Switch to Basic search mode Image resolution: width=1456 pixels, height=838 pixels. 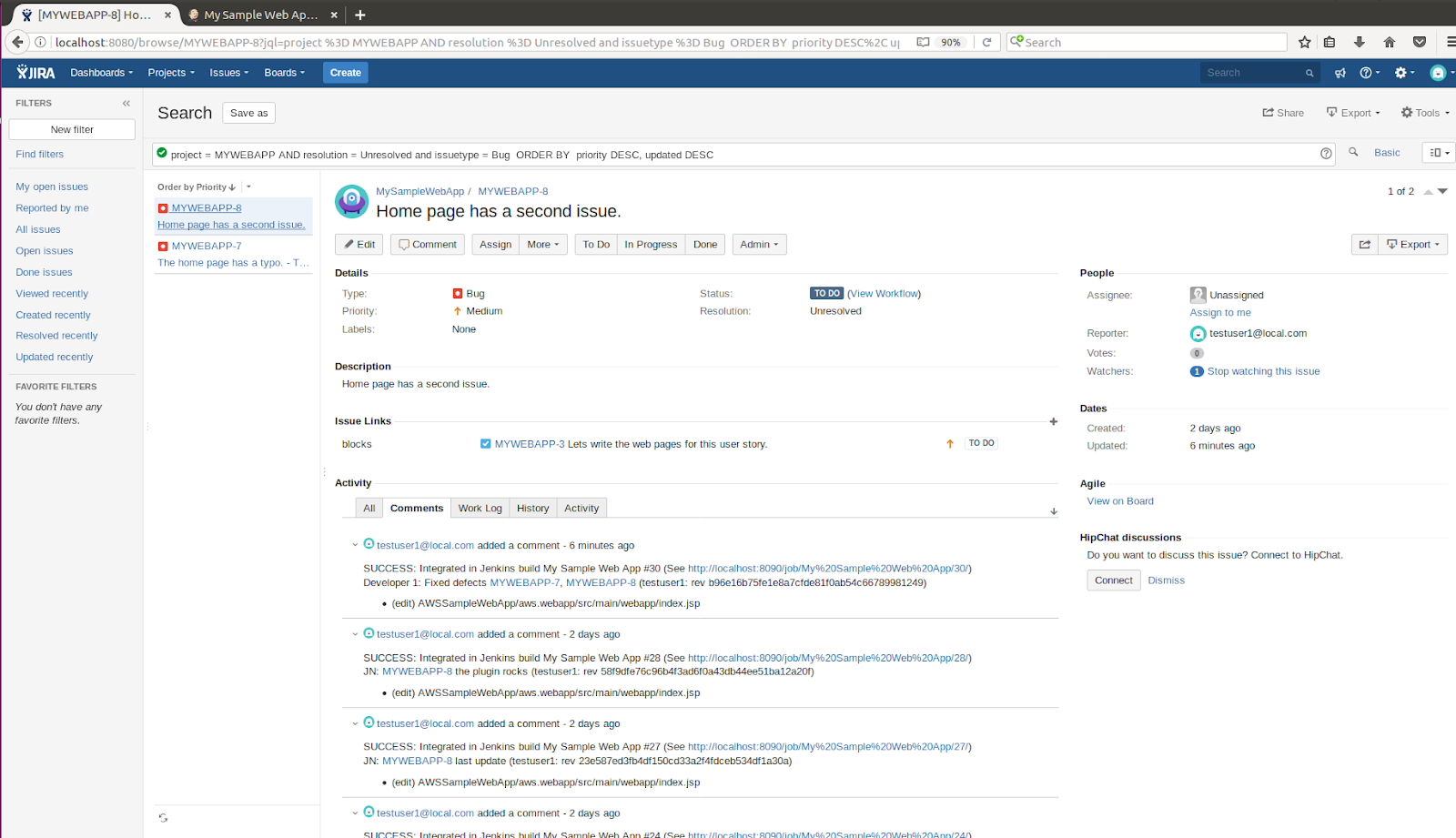point(1387,153)
